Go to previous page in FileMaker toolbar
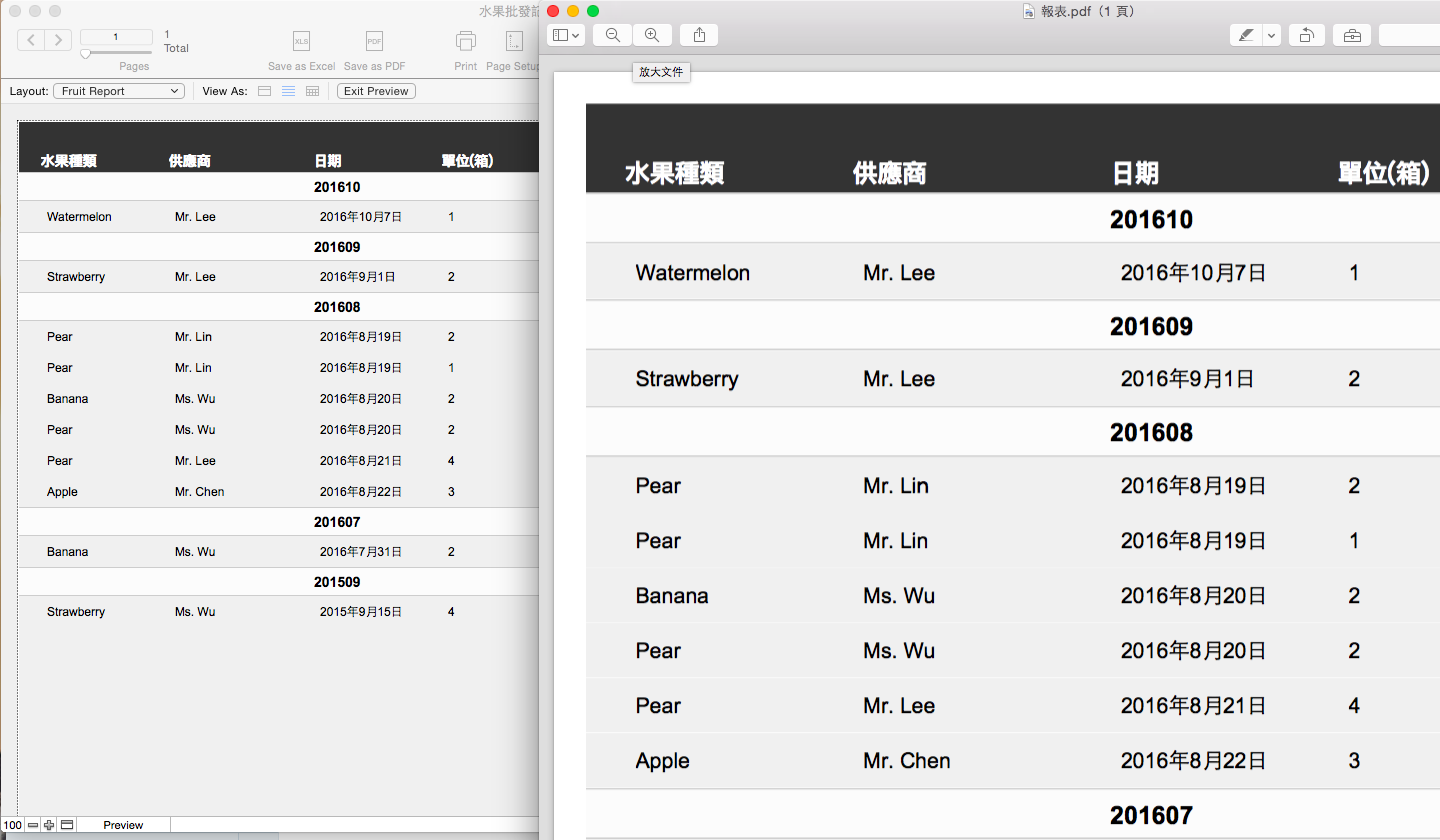This screenshot has height=840, width=1440. tap(31, 40)
